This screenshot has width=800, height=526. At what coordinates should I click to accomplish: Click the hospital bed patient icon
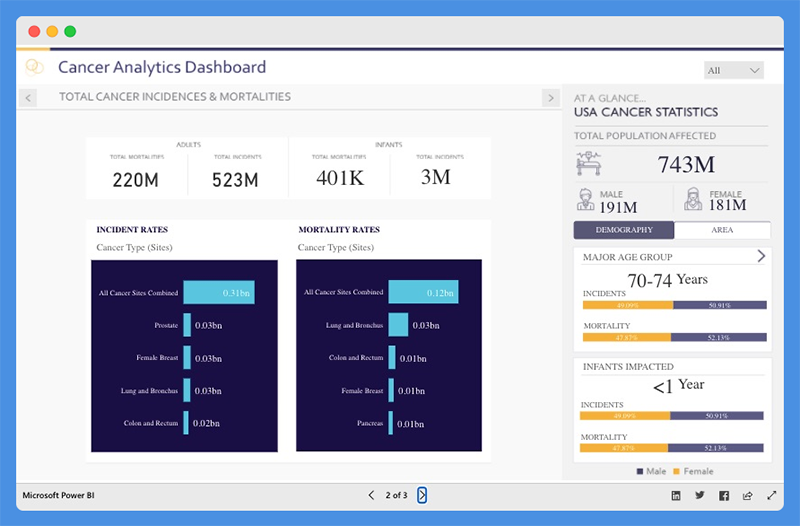click(589, 163)
